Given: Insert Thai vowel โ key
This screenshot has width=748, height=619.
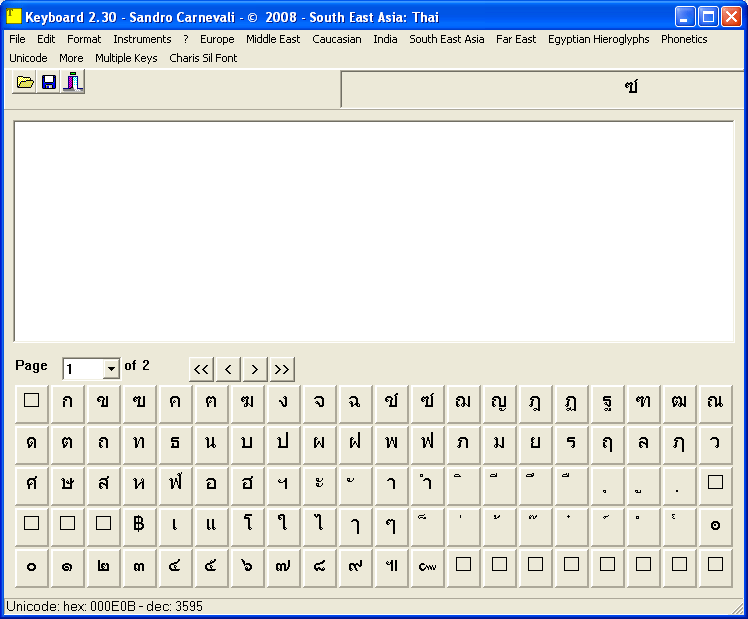Looking at the screenshot, I should click(247, 527).
